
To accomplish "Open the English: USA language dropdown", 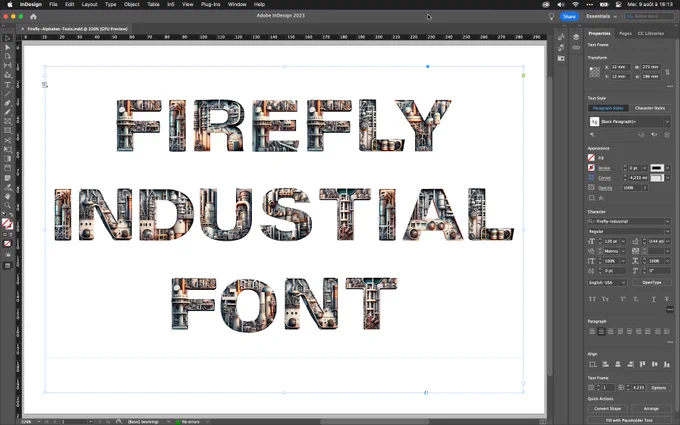I will tap(607, 282).
